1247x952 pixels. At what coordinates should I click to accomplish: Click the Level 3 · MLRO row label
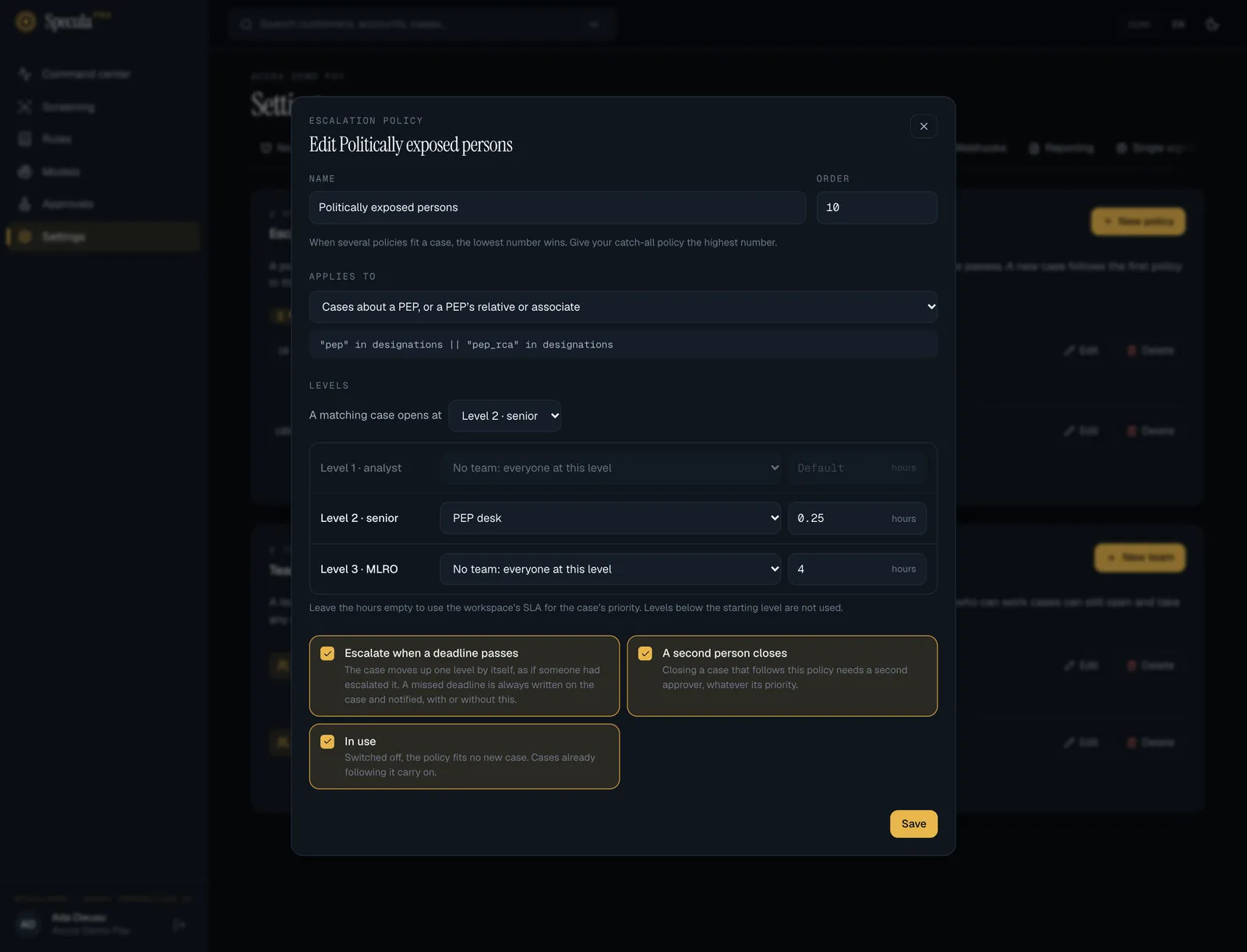[359, 569]
